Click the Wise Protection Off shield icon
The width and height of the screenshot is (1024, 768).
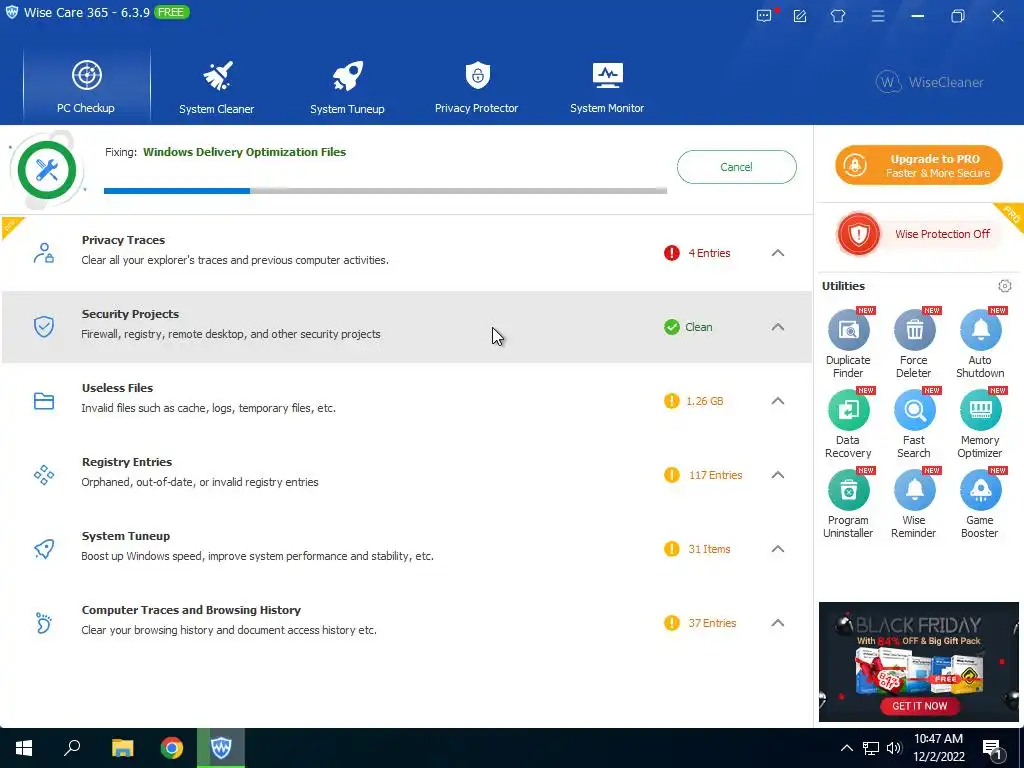(859, 234)
